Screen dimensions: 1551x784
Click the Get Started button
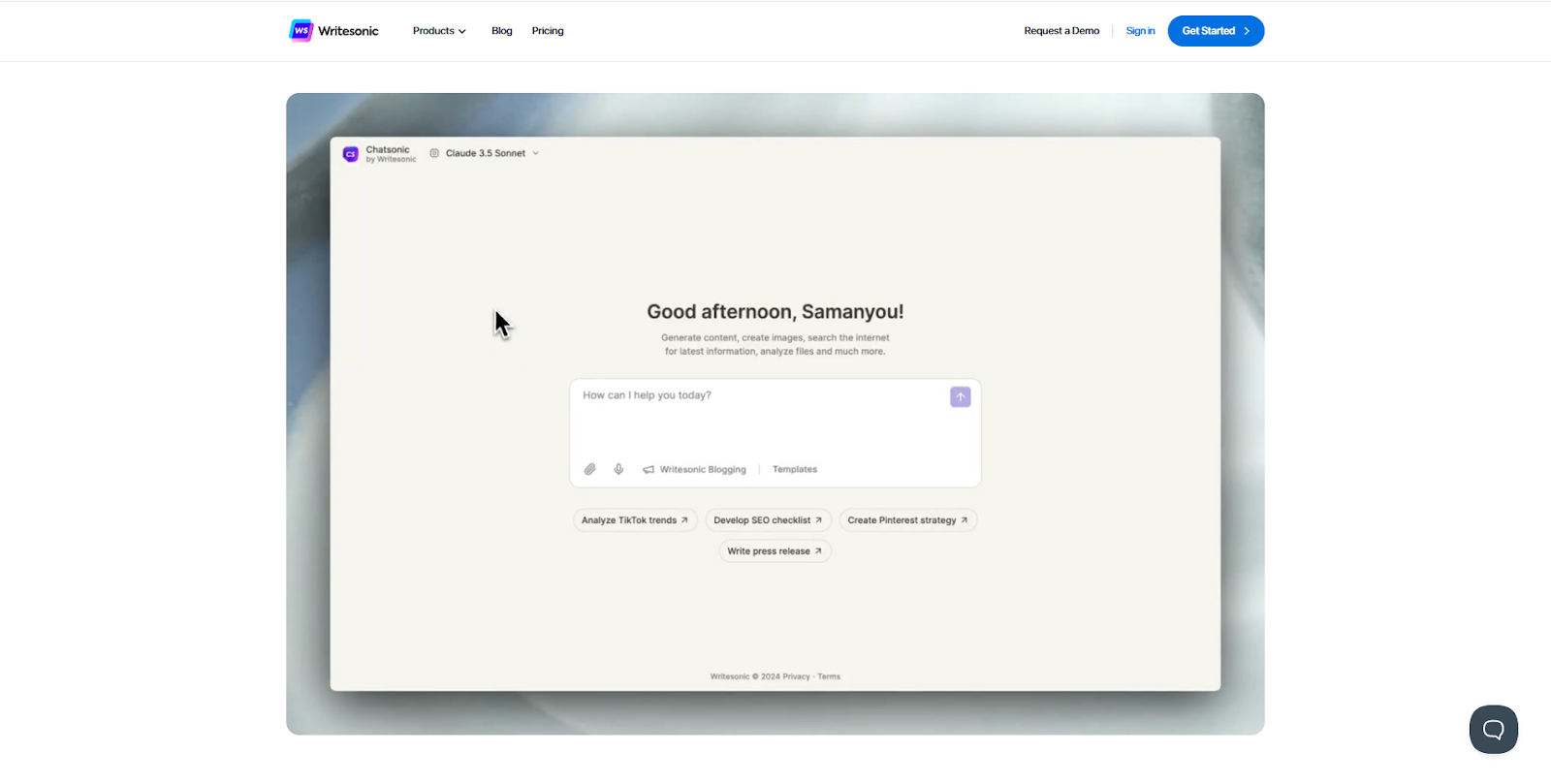1216,31
